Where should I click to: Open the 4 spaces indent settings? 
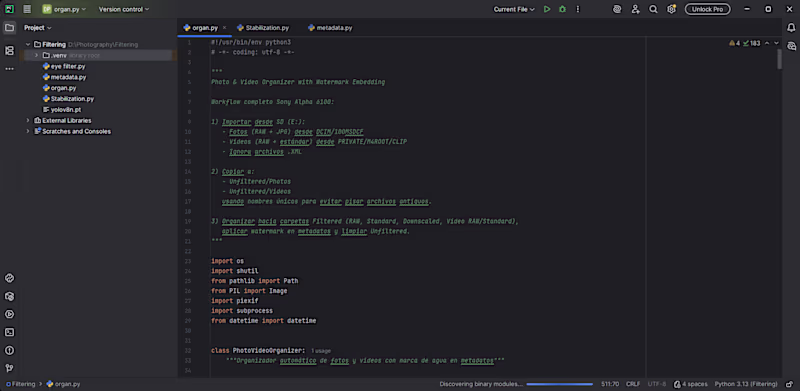(690, 384)
